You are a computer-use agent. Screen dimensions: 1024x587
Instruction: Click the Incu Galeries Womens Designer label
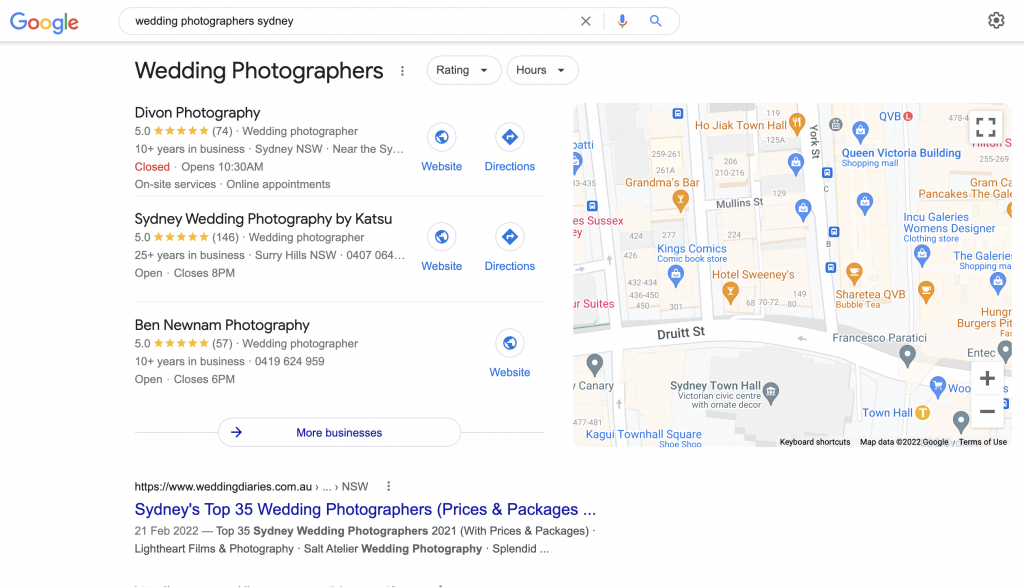pos(949,223)
